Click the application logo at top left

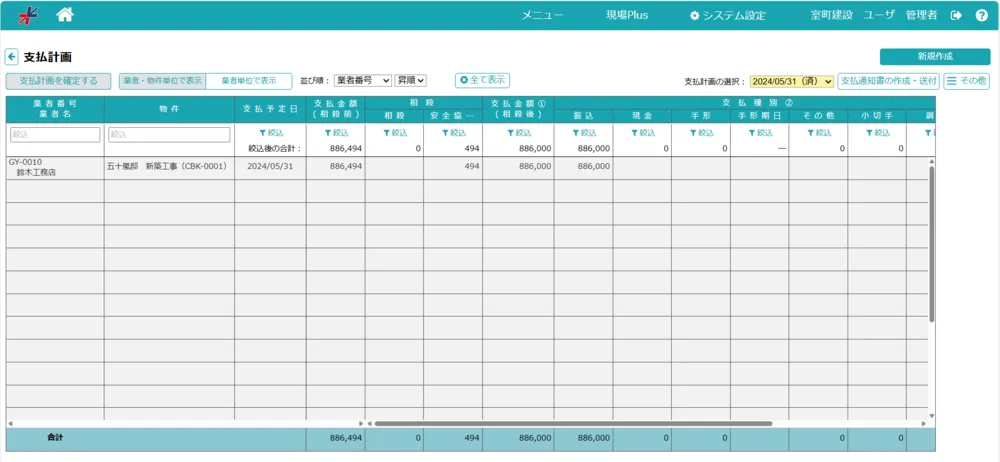point(27,15)
